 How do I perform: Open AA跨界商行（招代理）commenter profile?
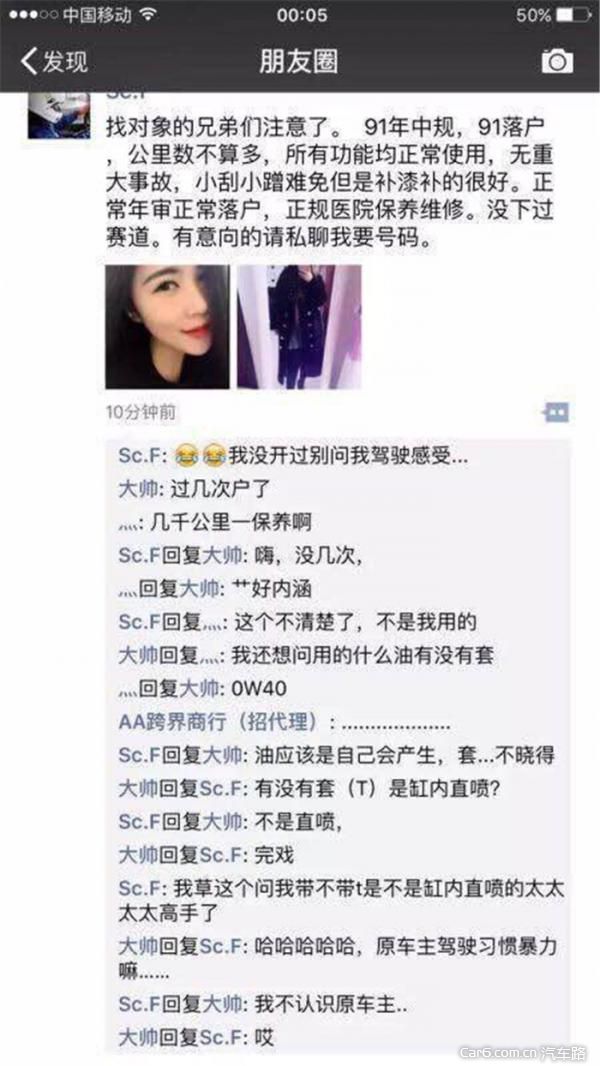pos(218,723)
